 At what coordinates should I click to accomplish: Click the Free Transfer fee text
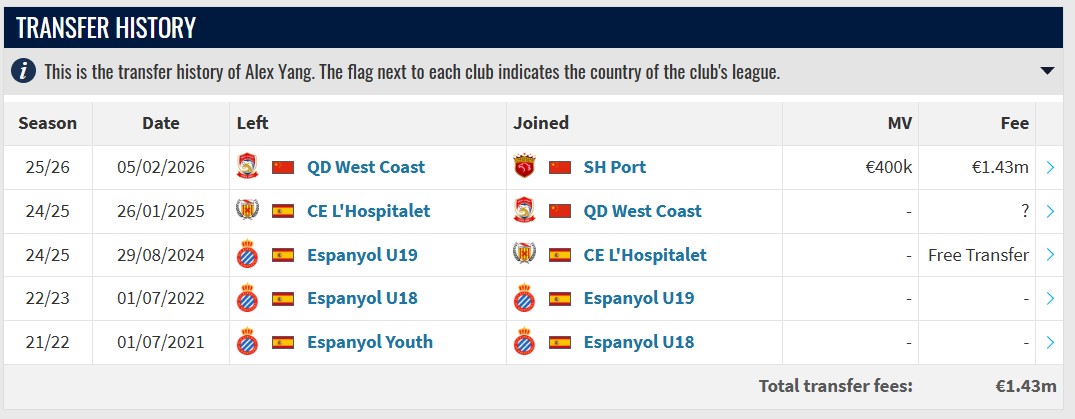click(x=978, y=255)
